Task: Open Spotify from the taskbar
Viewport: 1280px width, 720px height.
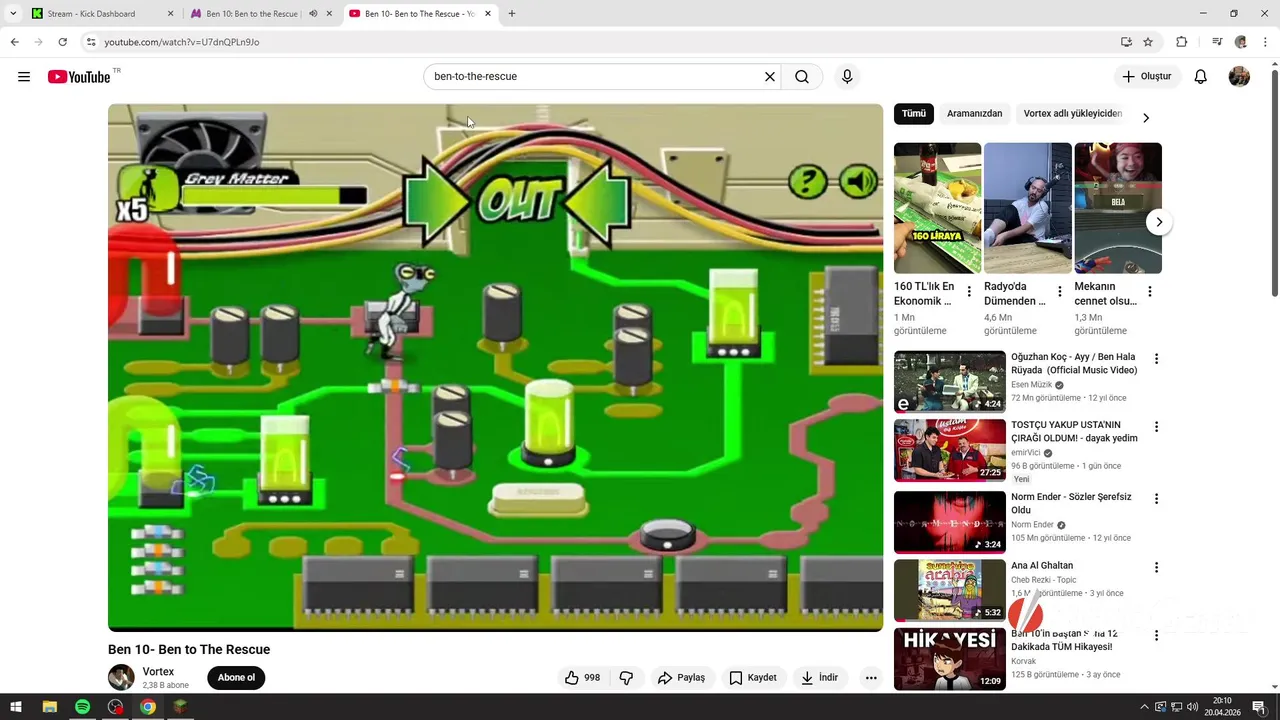Action: click(x=82, y=707)
